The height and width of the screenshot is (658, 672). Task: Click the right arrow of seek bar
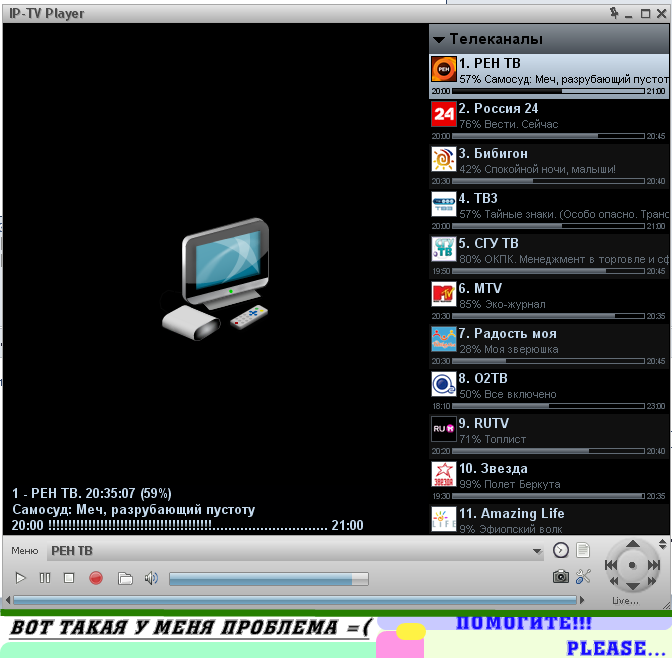[x=582, y=600]
